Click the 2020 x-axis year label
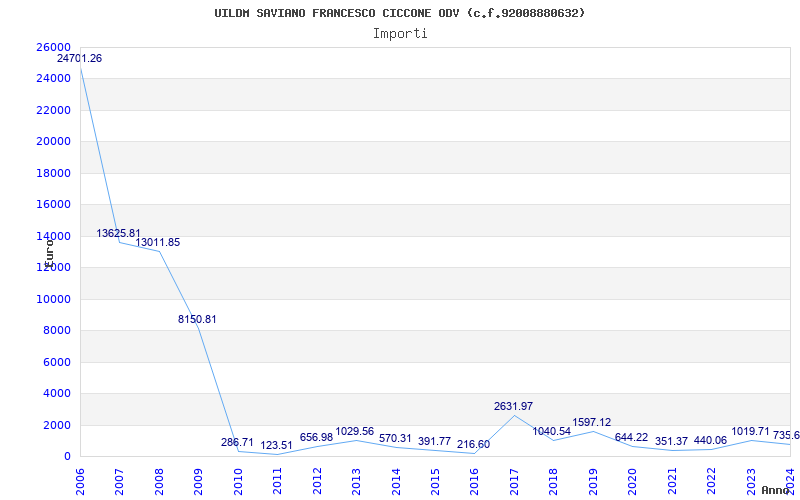The width and height of the screenshot is (800, 500). click(x=633, y=481)
